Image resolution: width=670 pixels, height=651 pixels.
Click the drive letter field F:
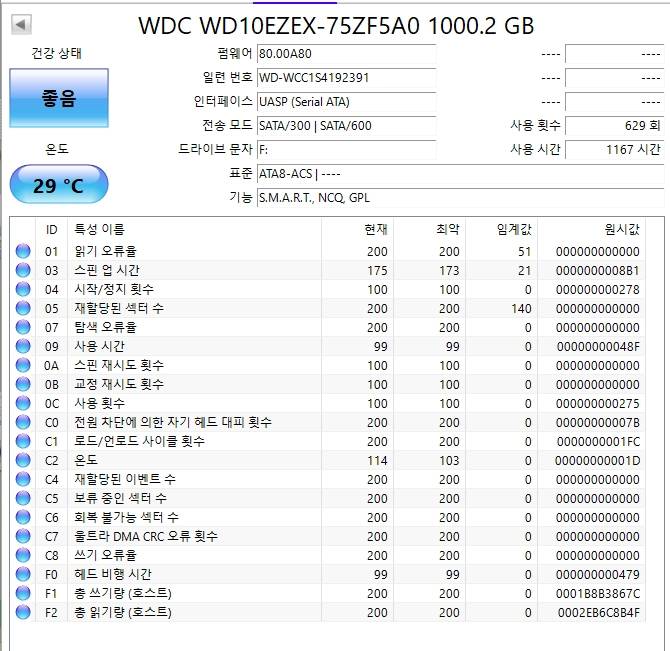(346, 150)
